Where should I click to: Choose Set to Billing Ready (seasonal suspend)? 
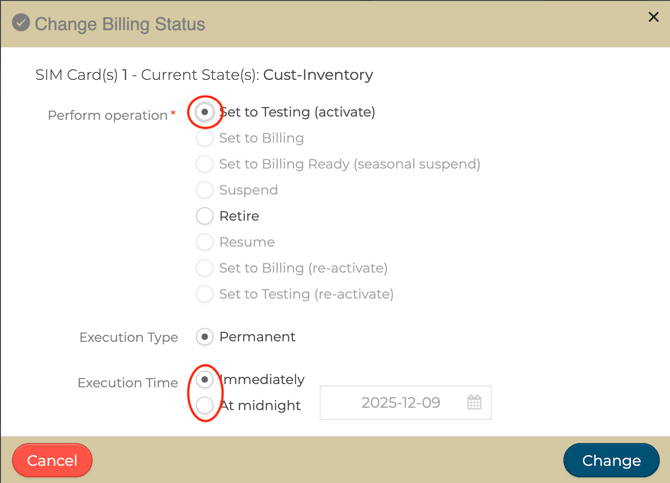point(205,164)
